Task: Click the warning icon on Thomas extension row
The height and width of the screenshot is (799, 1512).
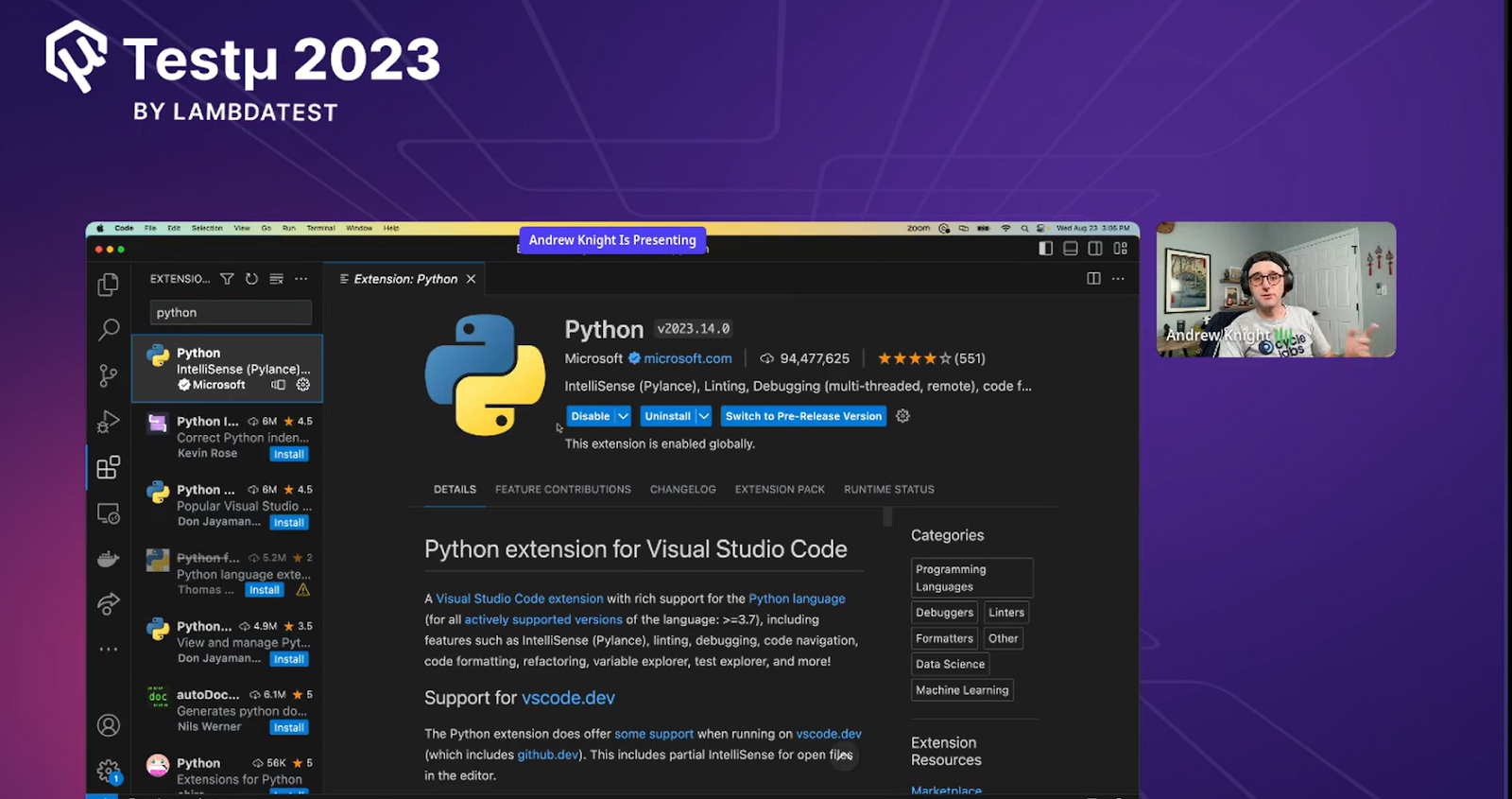Action: click(303, 590)
